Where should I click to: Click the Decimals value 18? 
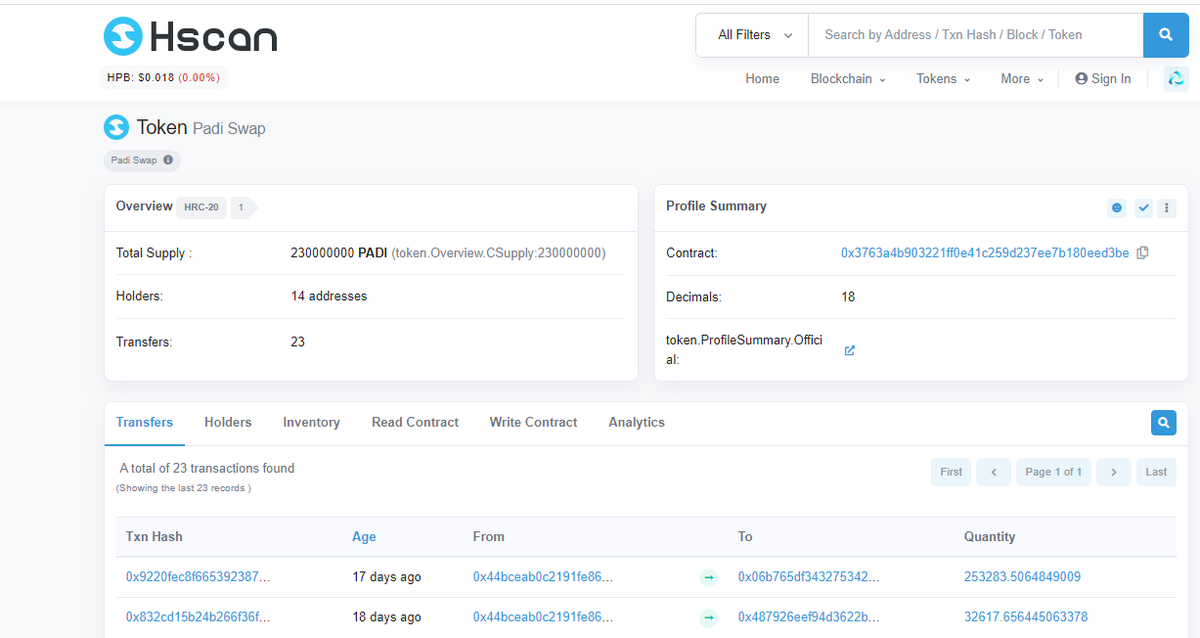tap(848, 297)
